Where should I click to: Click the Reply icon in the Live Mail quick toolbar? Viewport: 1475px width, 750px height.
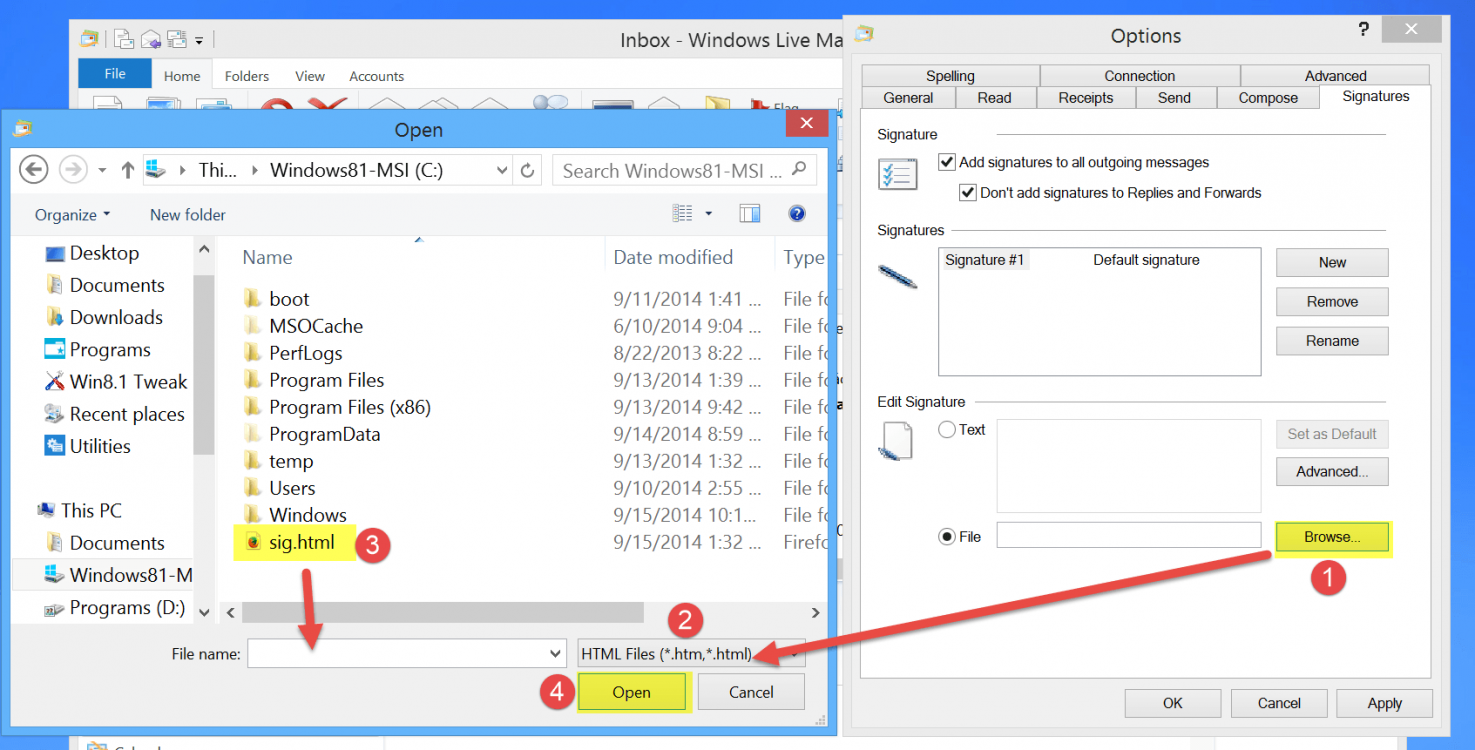150,40
